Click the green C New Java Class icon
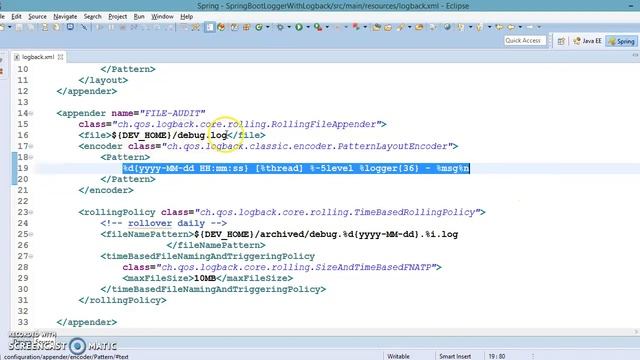 (259, 27)
